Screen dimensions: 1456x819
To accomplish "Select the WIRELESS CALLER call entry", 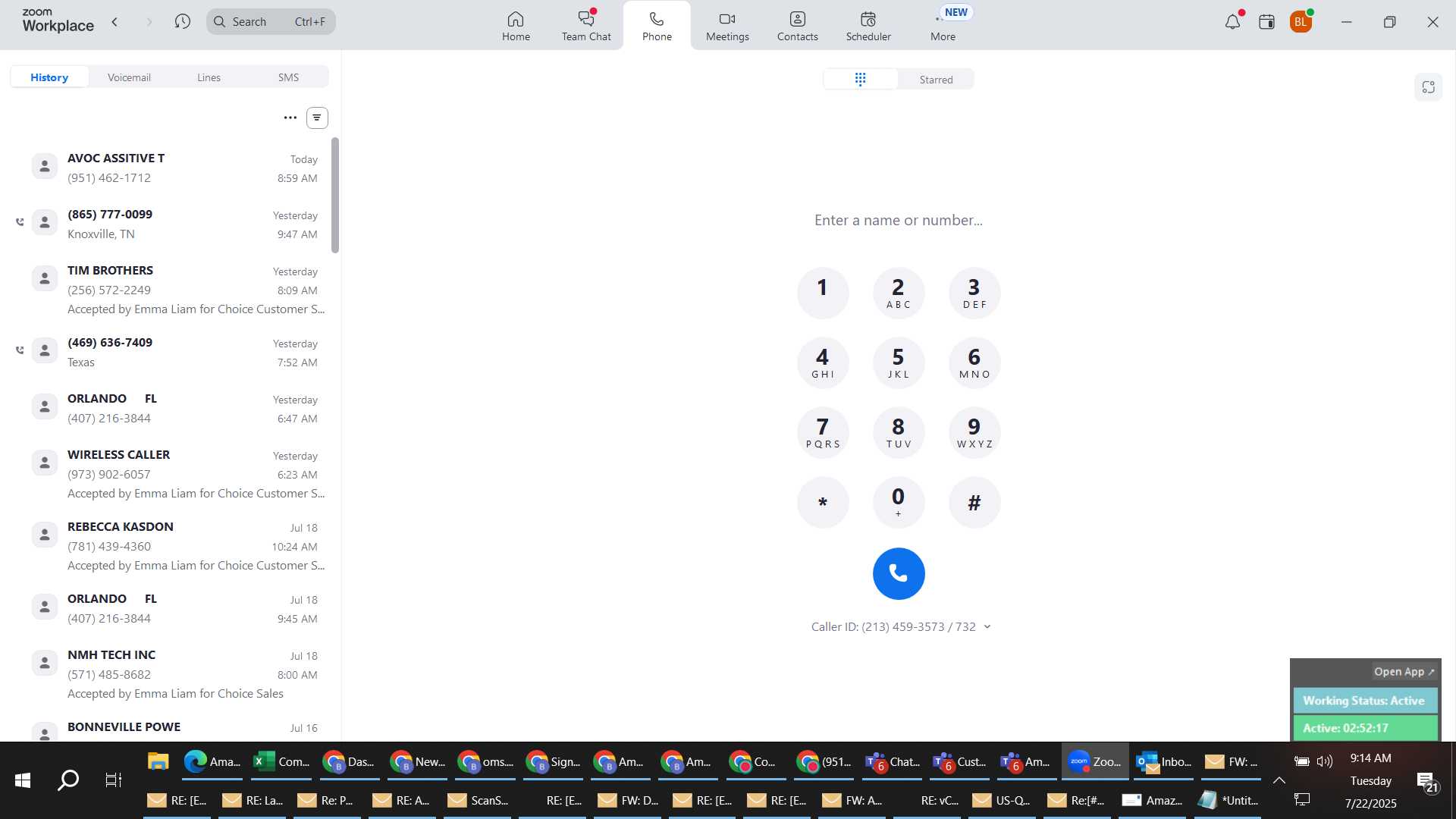I will (x=171, y=474).
